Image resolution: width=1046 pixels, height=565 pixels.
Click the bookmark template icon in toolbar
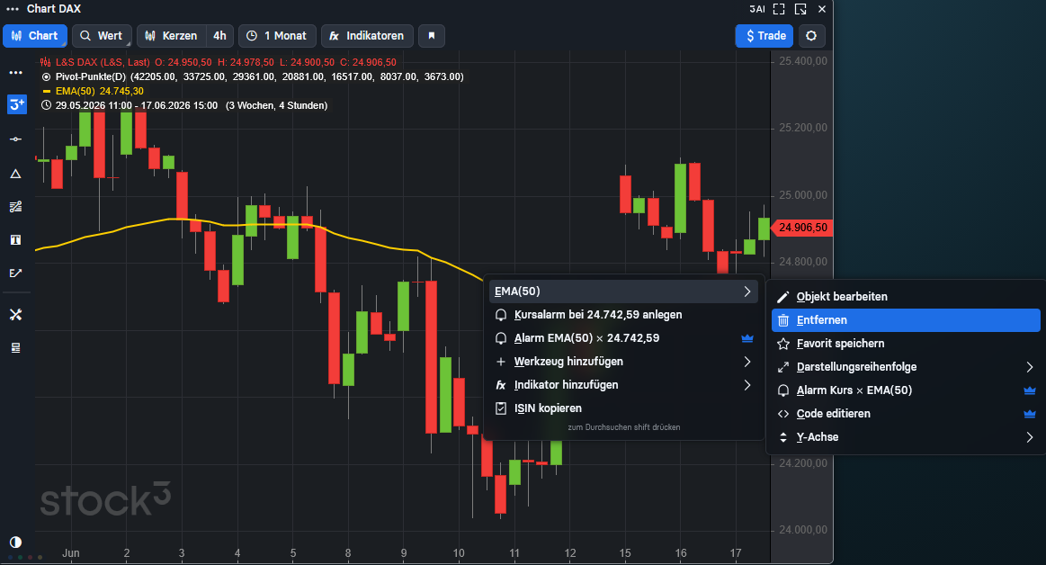(432, 36)
